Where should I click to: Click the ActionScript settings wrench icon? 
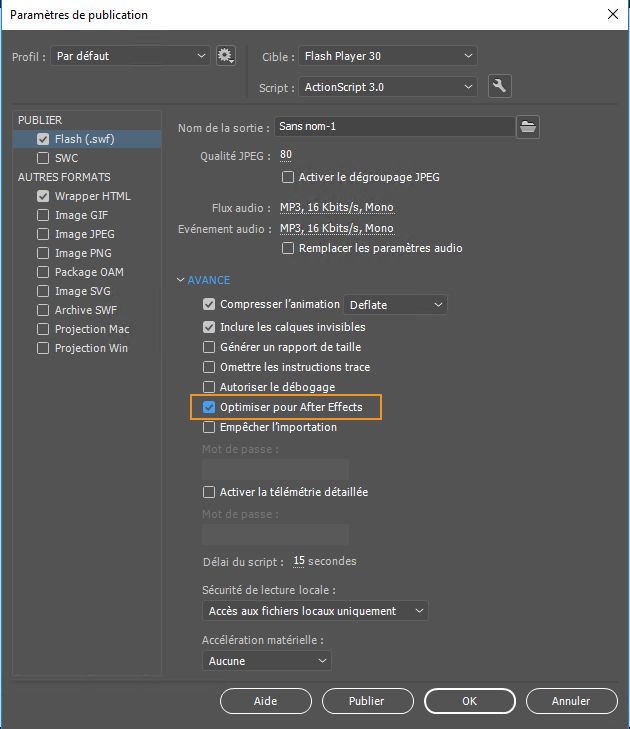500,87
